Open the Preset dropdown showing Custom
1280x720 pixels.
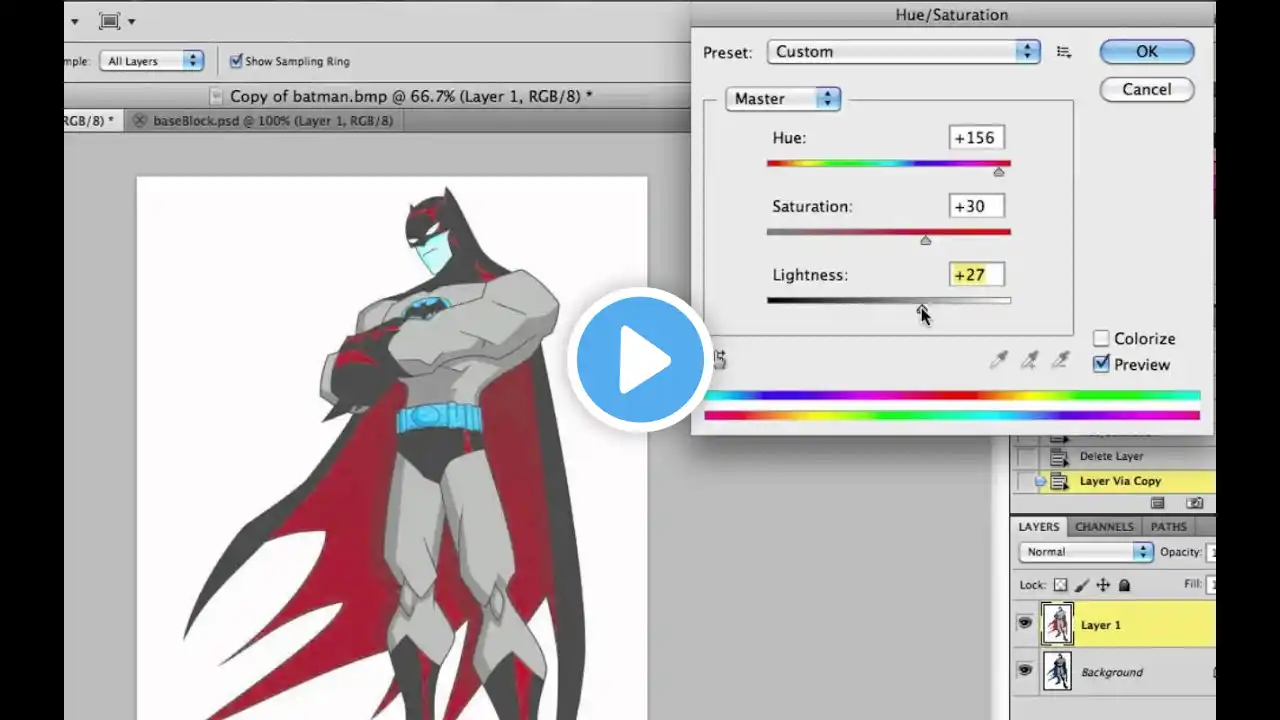[904, 52]
